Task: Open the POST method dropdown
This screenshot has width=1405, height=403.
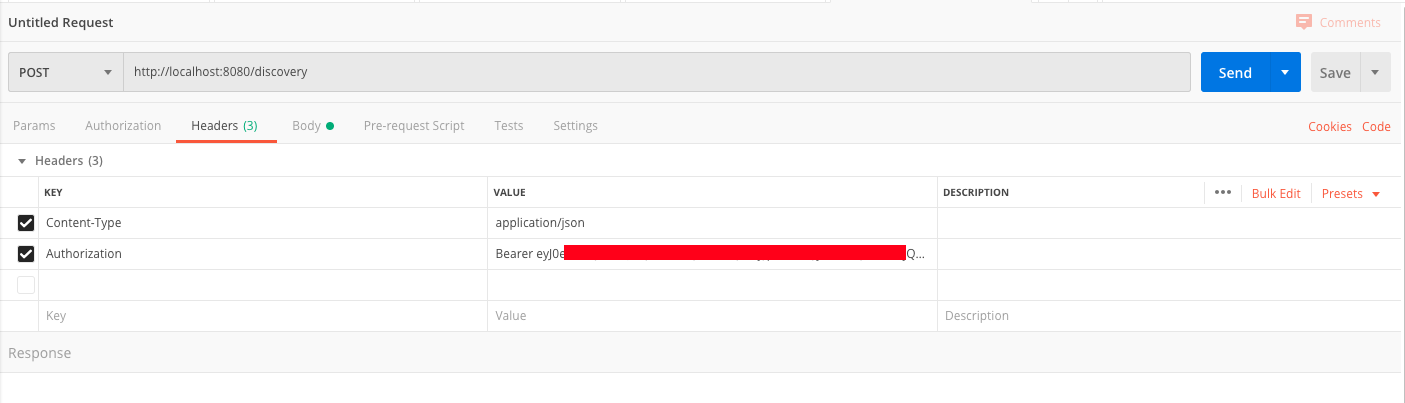Action: point(65,72)
